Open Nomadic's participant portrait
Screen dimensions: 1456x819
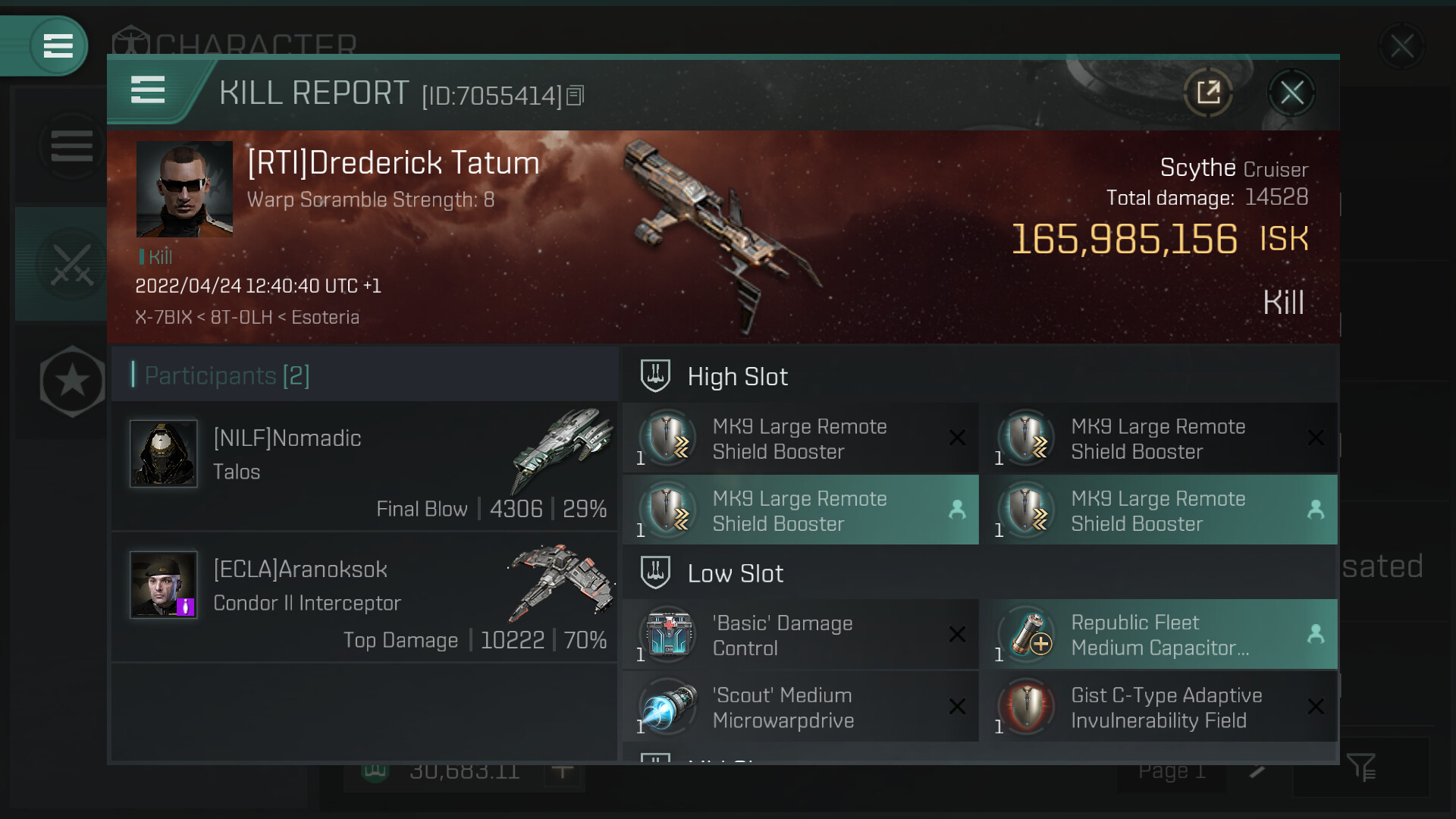164,453
